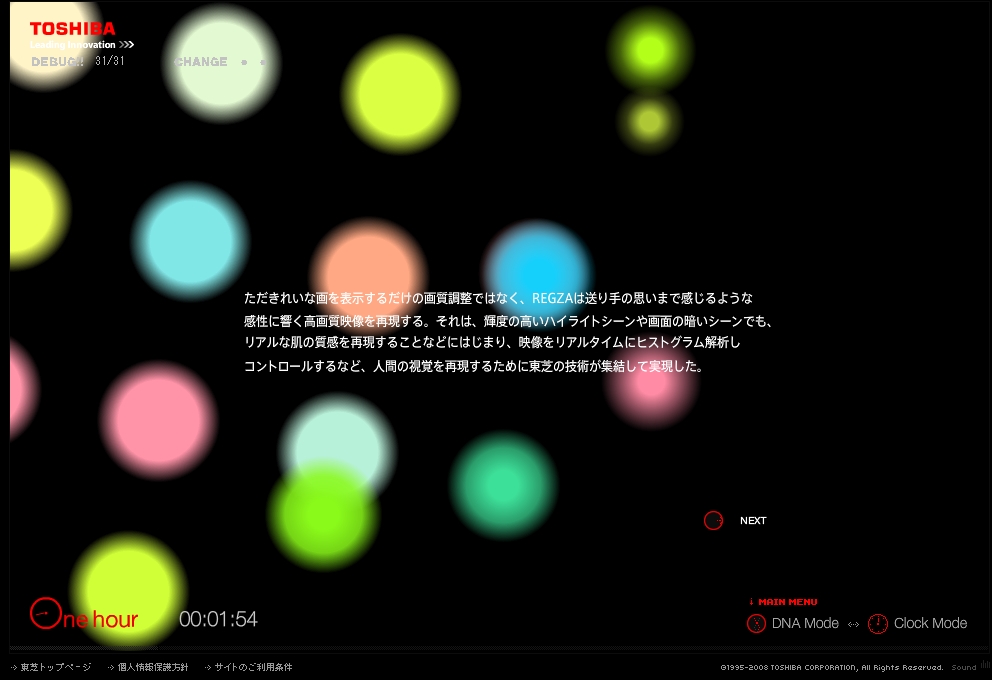
Task: Click the TOSHIBA logo
Action: [x=72, y=29]
